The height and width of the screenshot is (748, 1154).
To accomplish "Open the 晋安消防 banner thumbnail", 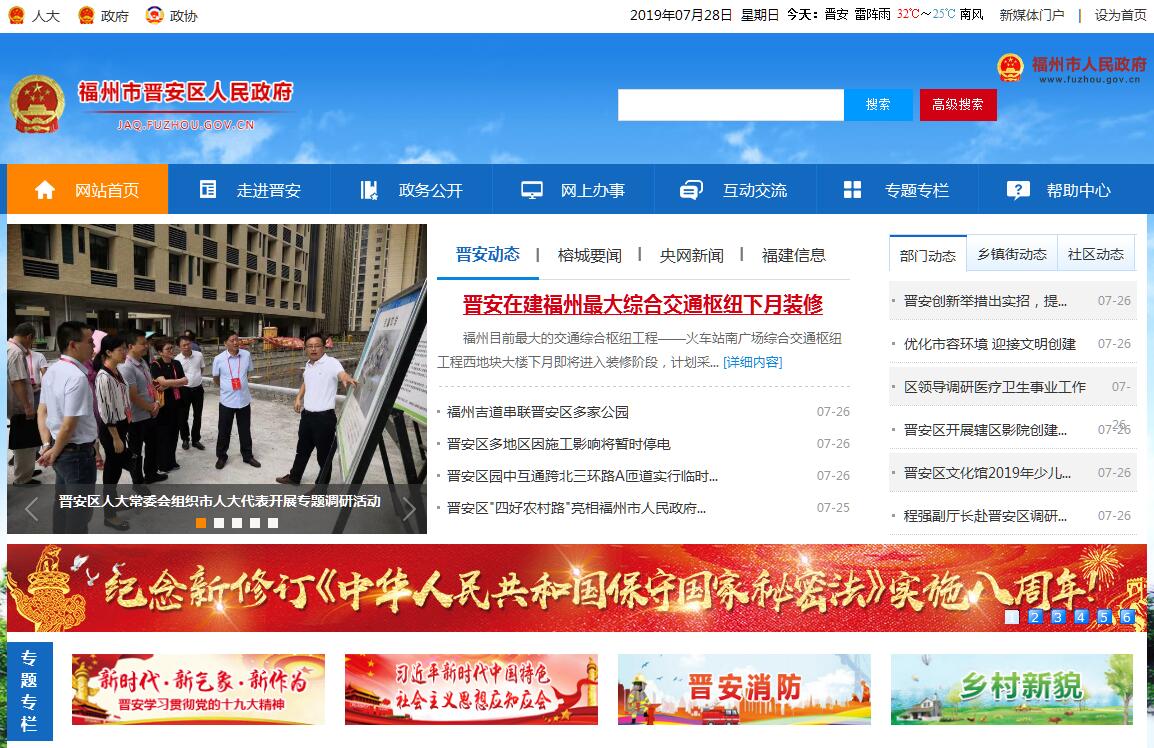I will (x=744, y=689).
